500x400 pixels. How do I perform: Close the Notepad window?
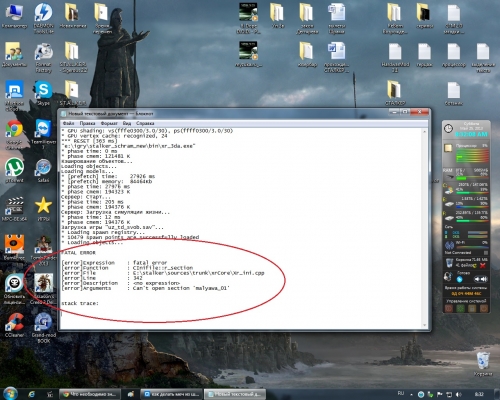tap(419, 112)
